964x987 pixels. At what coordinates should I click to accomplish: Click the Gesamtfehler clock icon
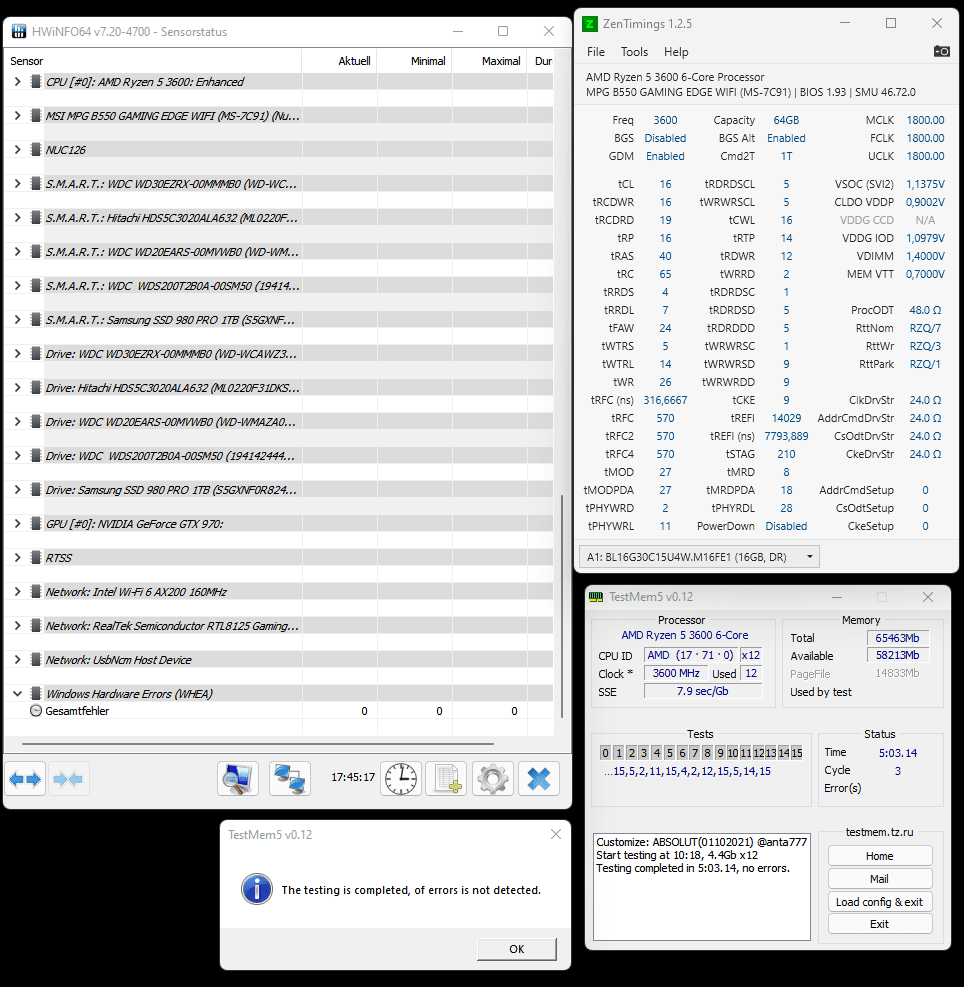point(36,711)
